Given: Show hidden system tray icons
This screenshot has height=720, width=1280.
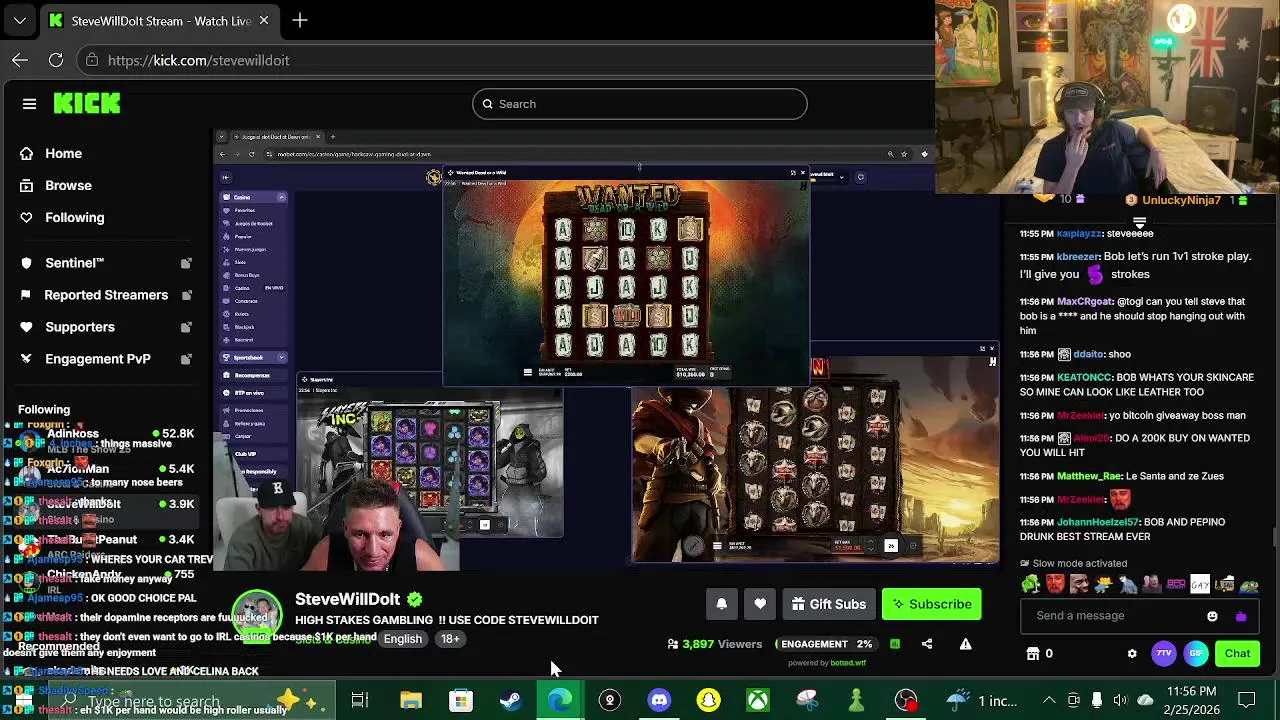Looking at the screenshot, I should (x=1049, y=700).
